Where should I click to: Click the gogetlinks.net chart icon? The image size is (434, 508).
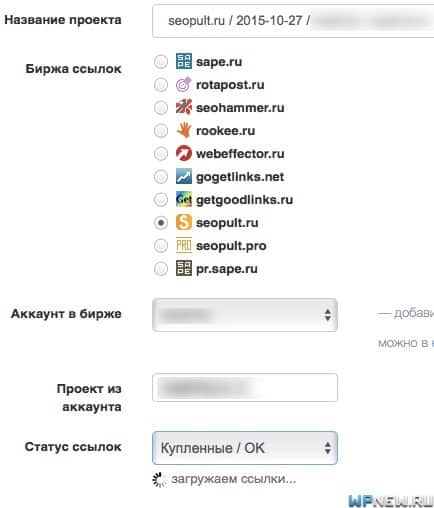click(184, 176)
